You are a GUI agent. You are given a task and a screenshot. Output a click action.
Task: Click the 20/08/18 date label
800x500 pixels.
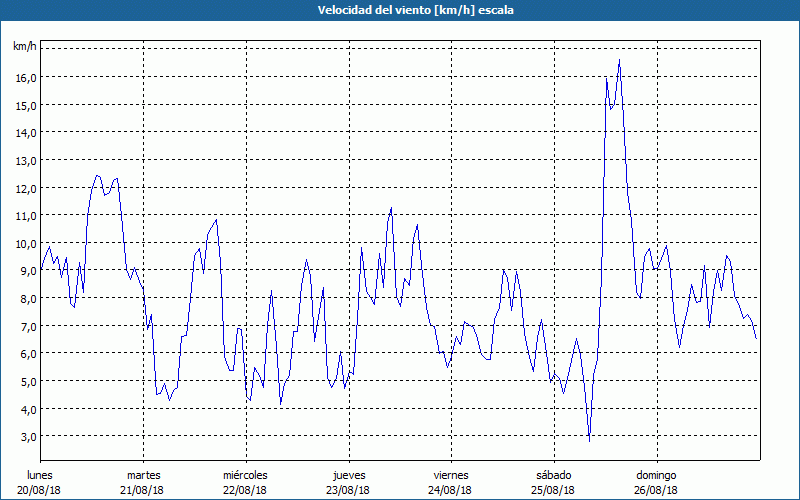click(39, 490)
